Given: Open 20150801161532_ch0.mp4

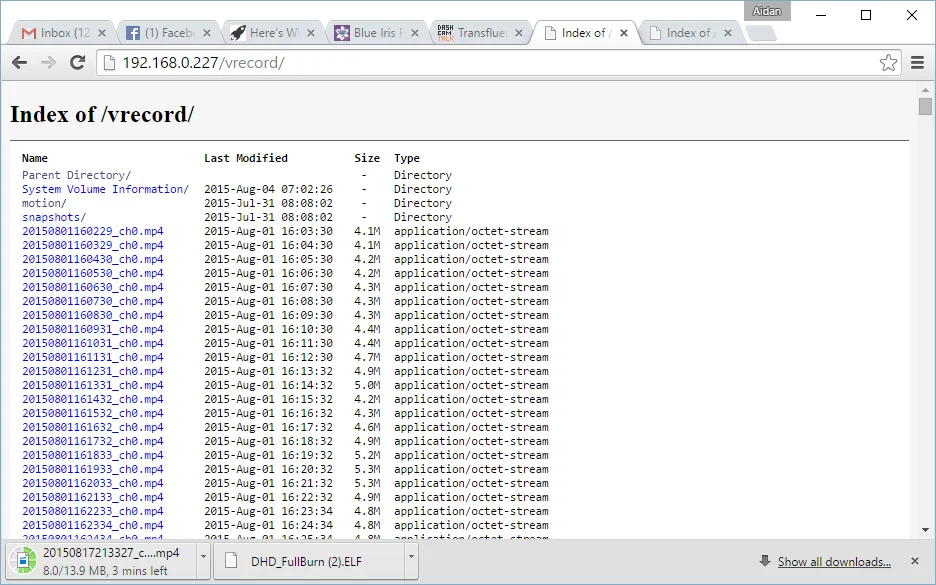Looking at the screenshot, I should [x=93, y=413].
